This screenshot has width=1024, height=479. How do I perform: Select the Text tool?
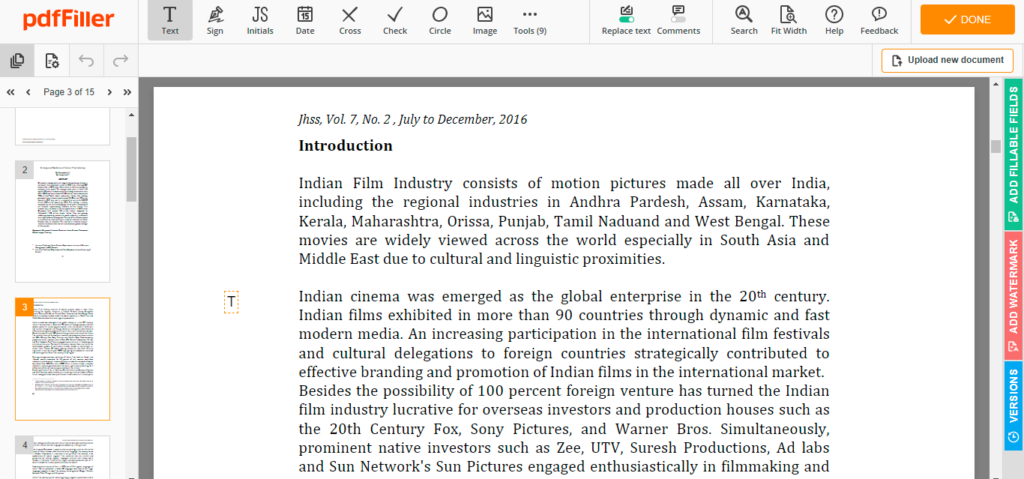[x=170, y=20]
